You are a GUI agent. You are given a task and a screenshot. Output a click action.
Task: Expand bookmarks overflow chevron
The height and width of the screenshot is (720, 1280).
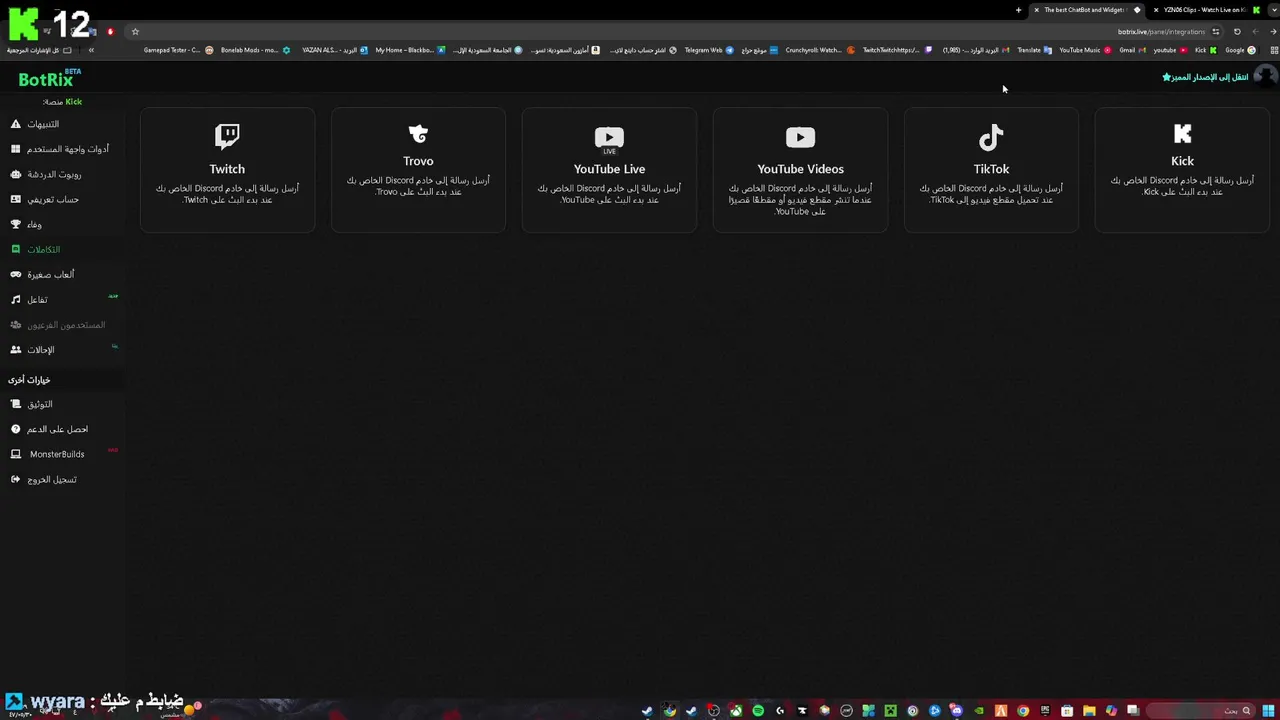pos(91,50)
